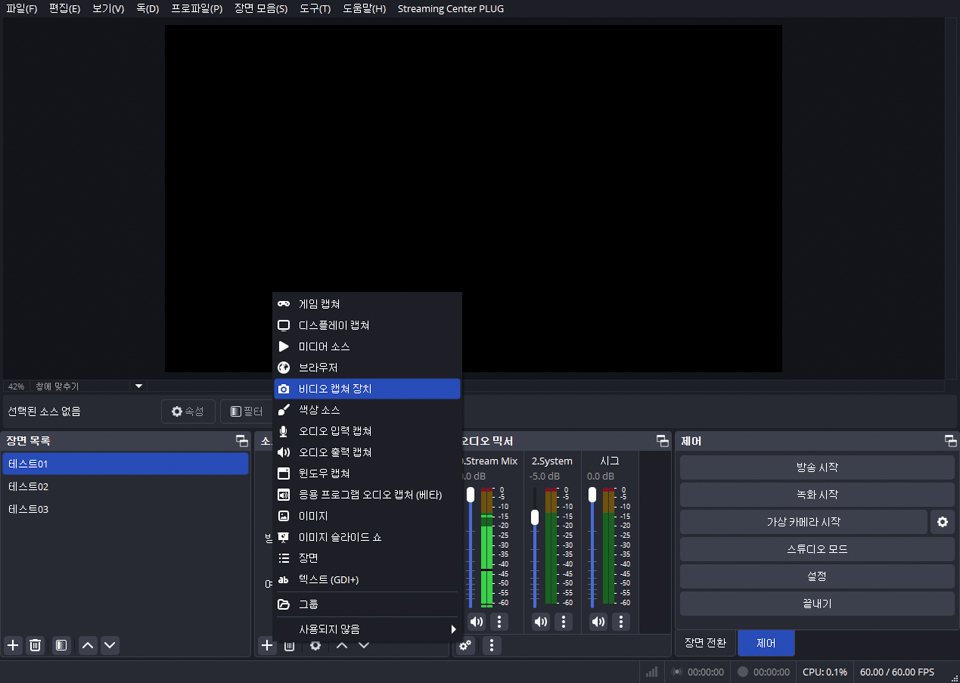This screenshot has width=960, height=683.
Task: Open virtual camera settings via the gear icon
Action: 941,522
